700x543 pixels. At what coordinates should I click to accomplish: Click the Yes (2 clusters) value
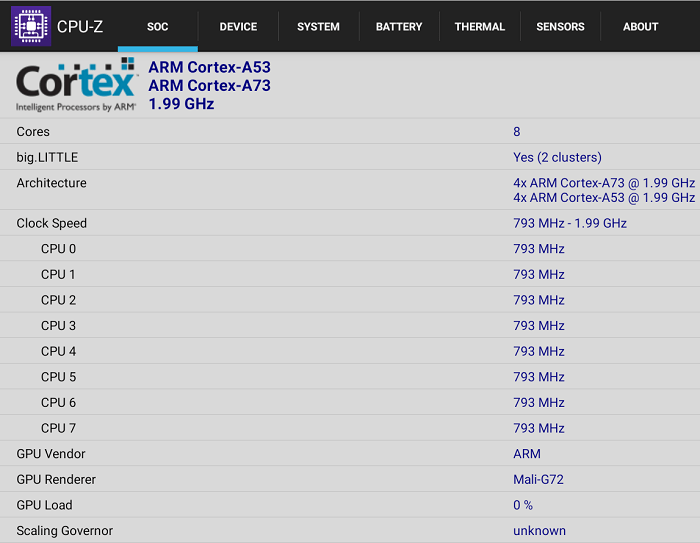click(x=557, y=157)
